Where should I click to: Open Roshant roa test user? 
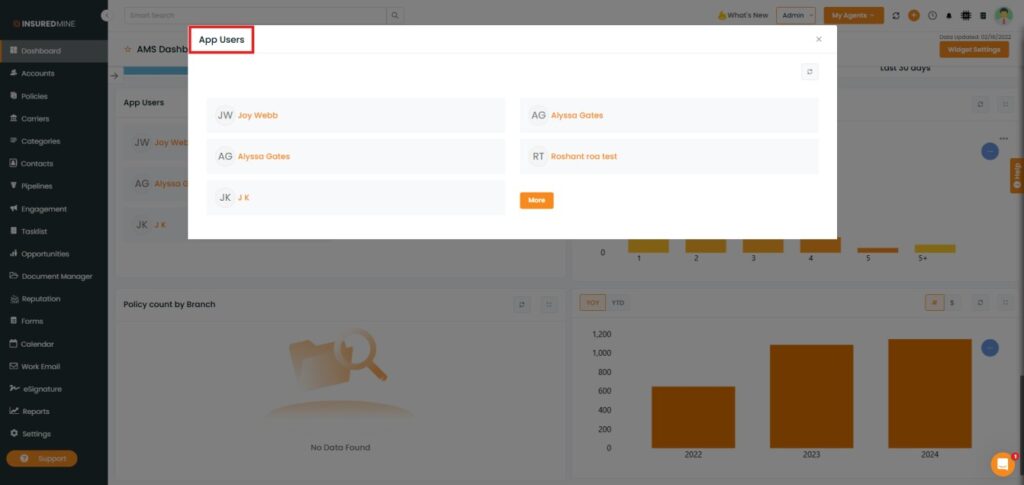(x=583, y=156)
